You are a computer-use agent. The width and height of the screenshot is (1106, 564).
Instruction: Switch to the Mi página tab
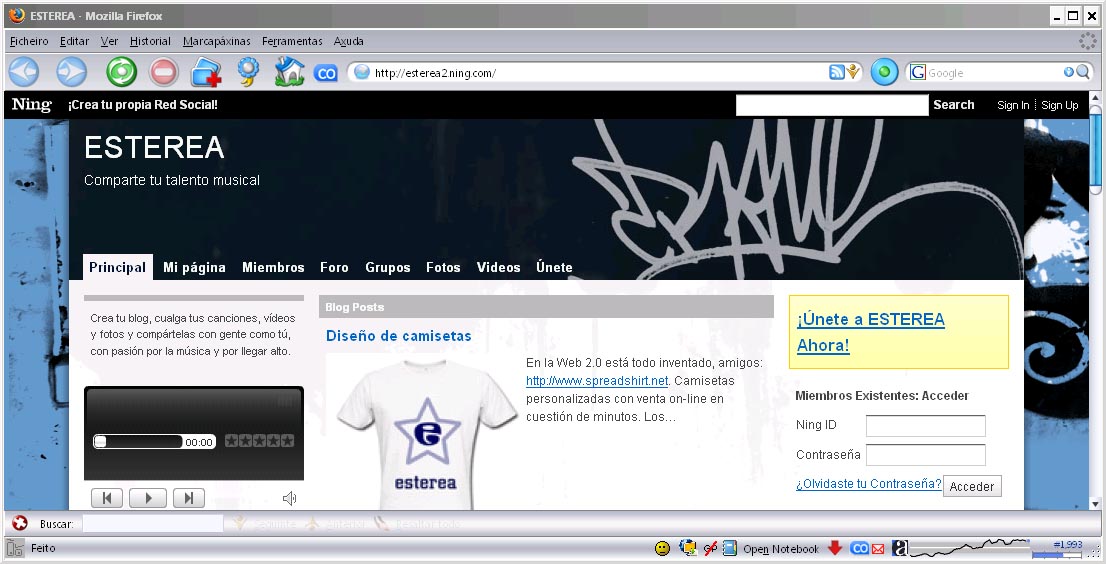point(194,267)
